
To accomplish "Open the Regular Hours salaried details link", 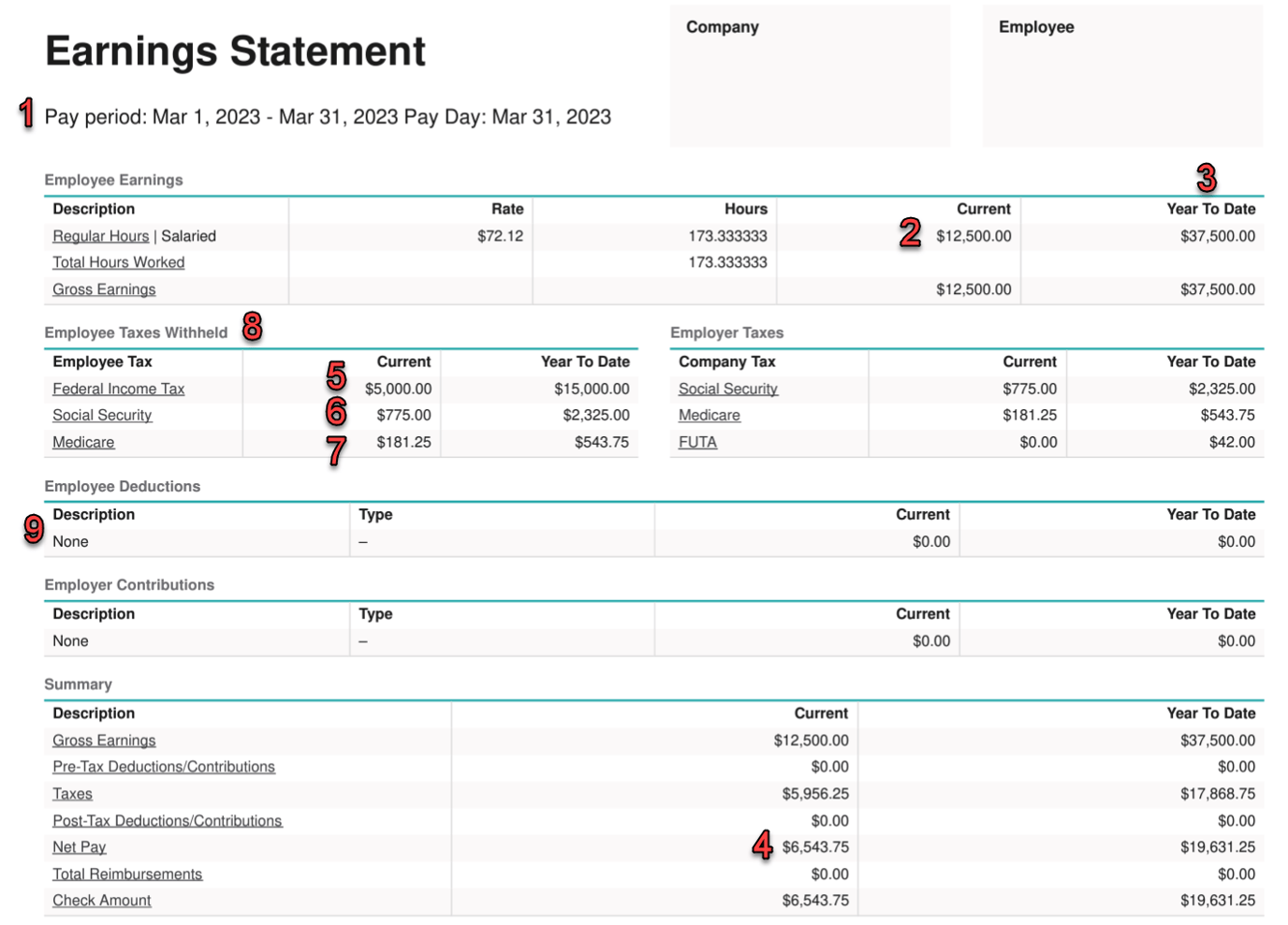I will pos(100,236).
